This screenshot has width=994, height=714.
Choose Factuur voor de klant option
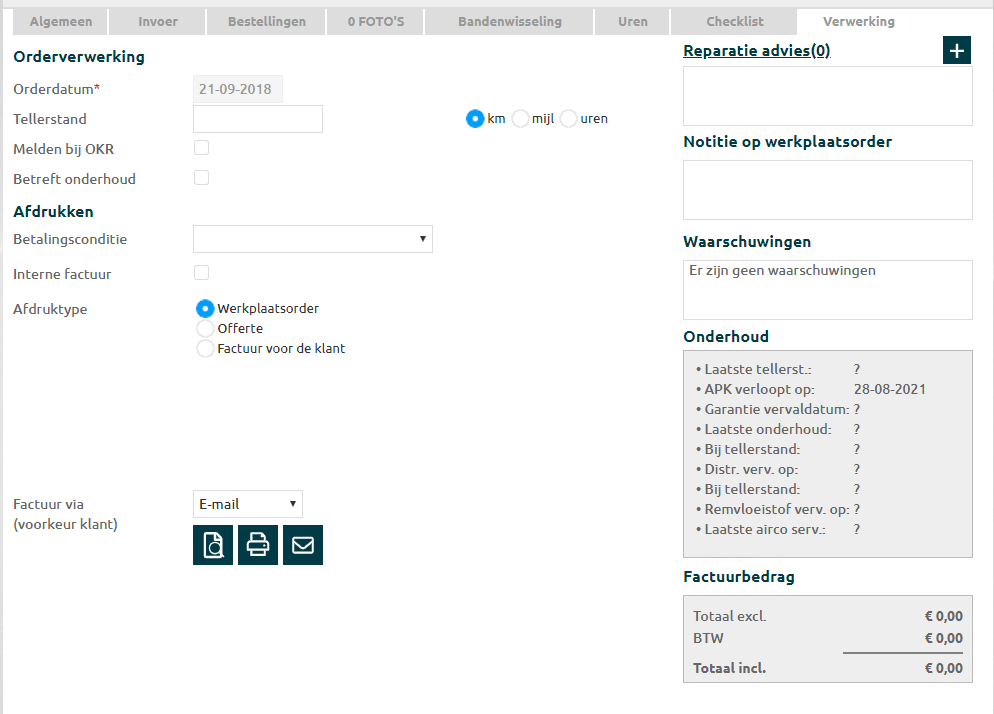pyautogui.click(x=206, y=348)
